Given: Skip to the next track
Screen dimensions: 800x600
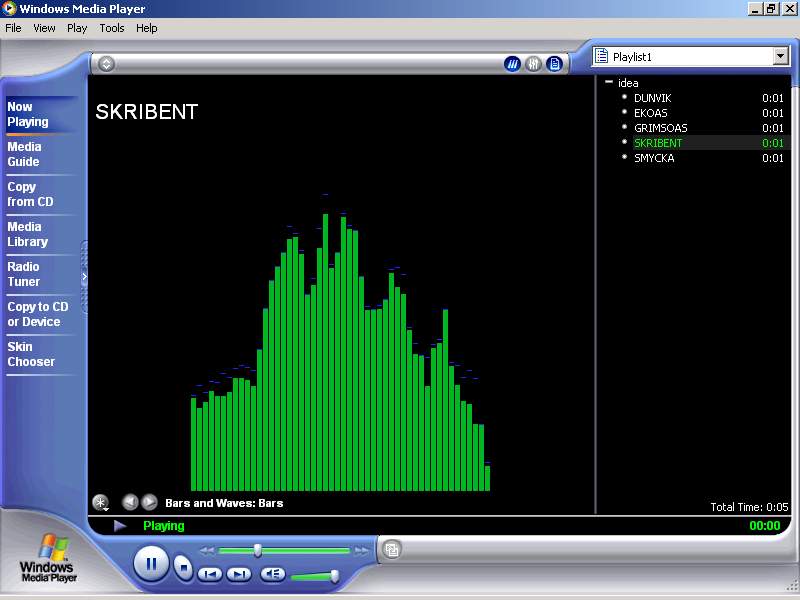Looking at the screenshot, I should coord(239,574).
